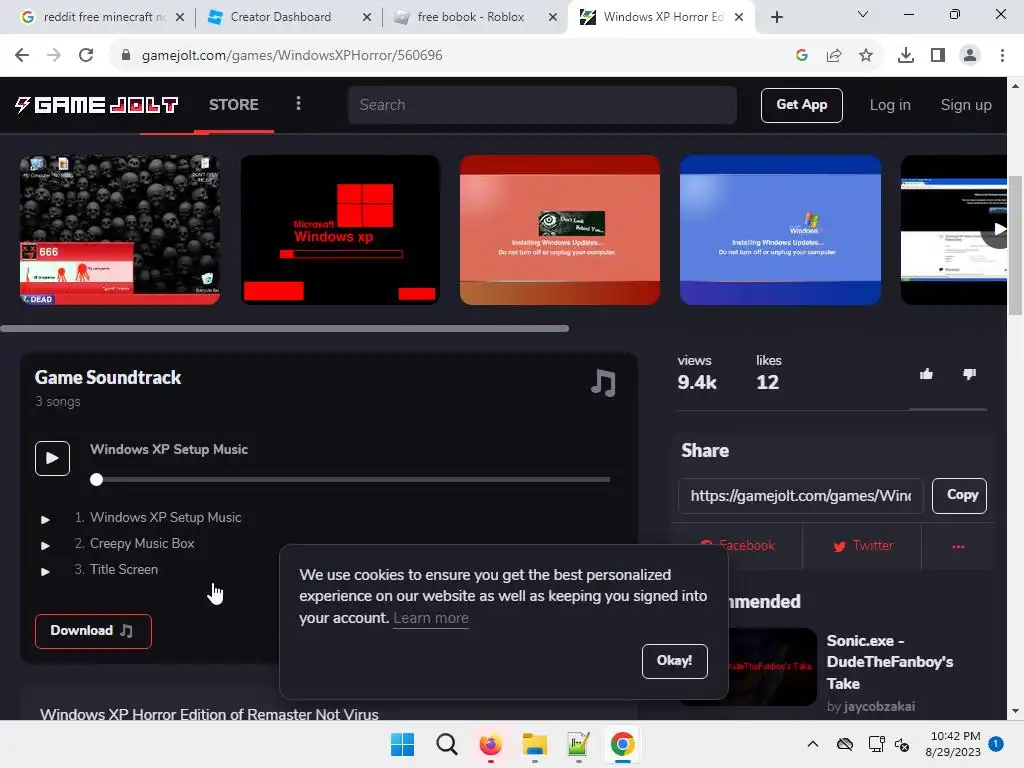This screenshot has width=1024, height=768.
Task: Click the notification badge in the taskbar
Action: point(996,743)
